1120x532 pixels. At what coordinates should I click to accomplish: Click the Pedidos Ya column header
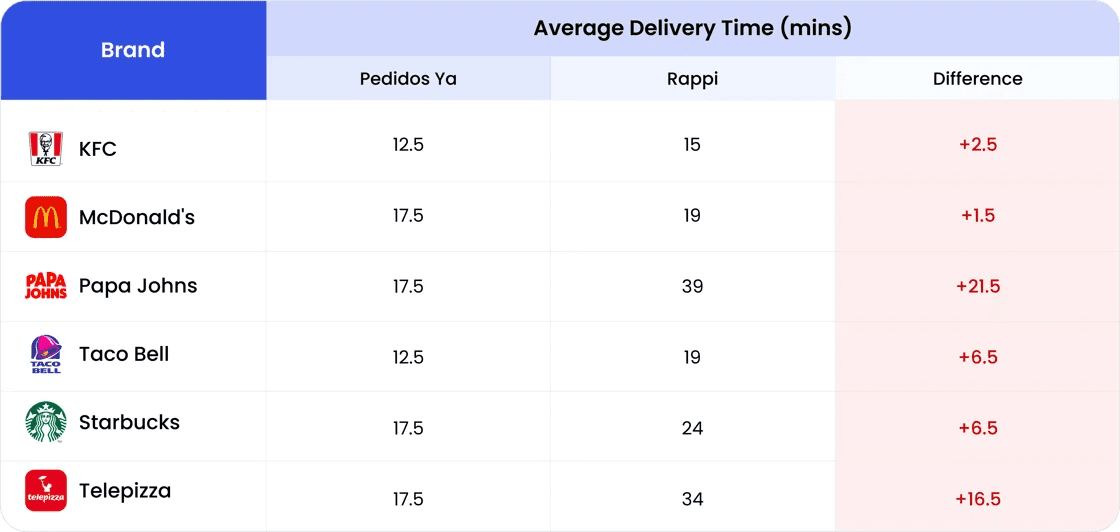(x=408, y=79)
